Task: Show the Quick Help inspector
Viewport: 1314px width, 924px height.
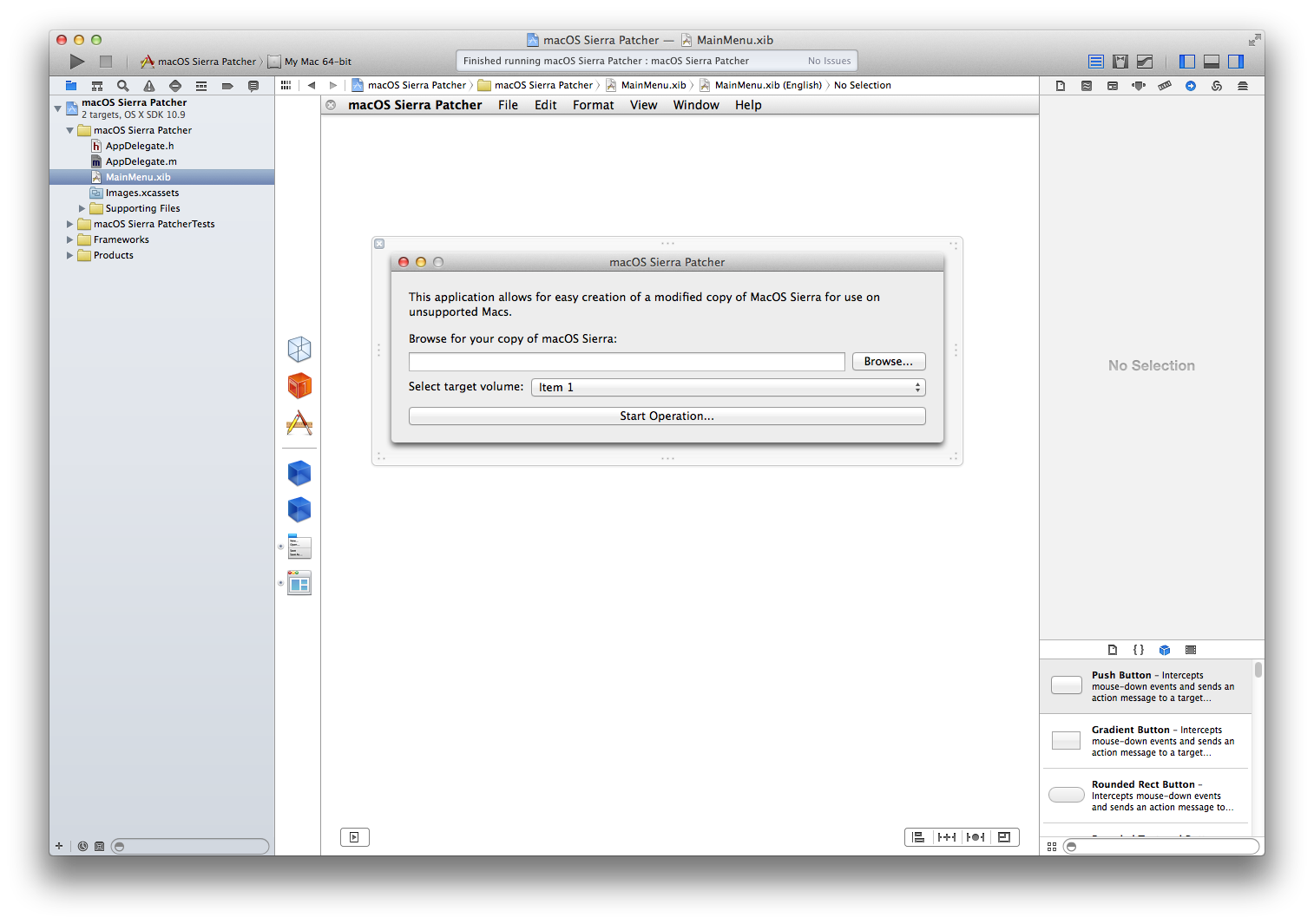Action: click(1087, 86)
